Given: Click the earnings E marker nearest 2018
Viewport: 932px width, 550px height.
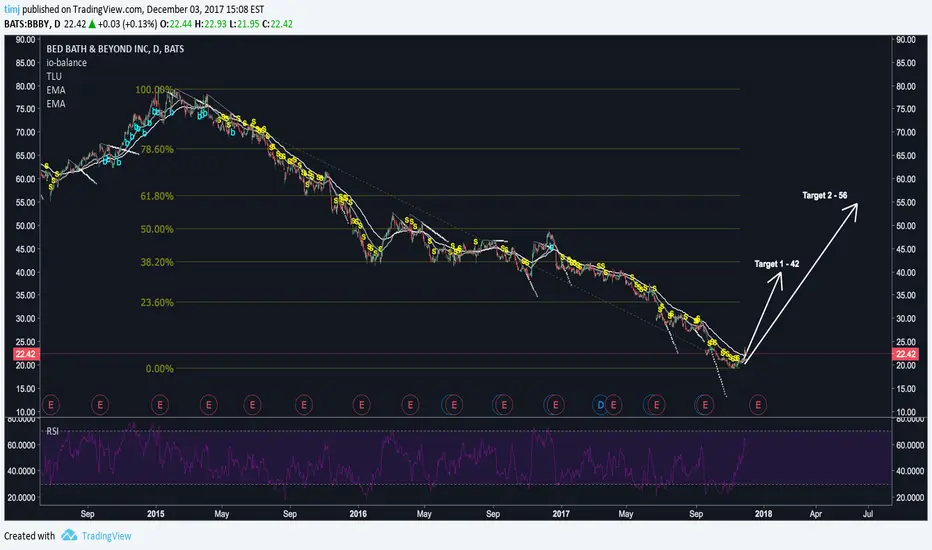Looking at the screenshot, I should 758,406.
